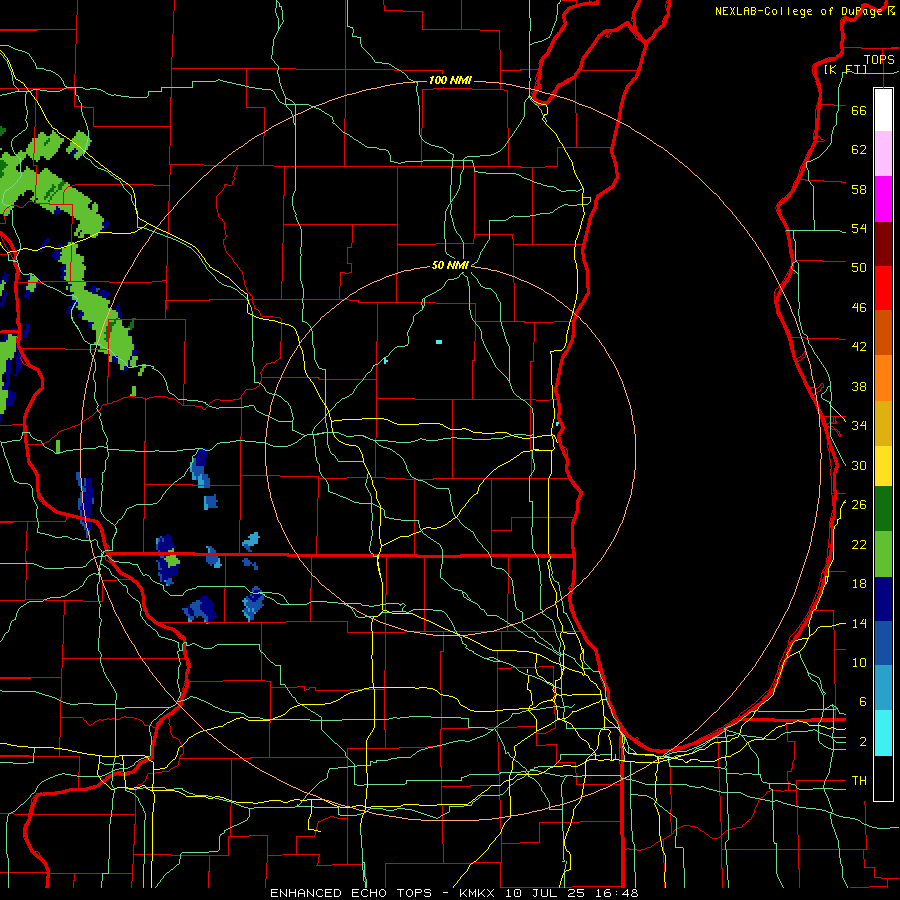The height and width of the screenshot is (900, 900).
Task: Click the "26" scale label
Action: tap(859, 505)
